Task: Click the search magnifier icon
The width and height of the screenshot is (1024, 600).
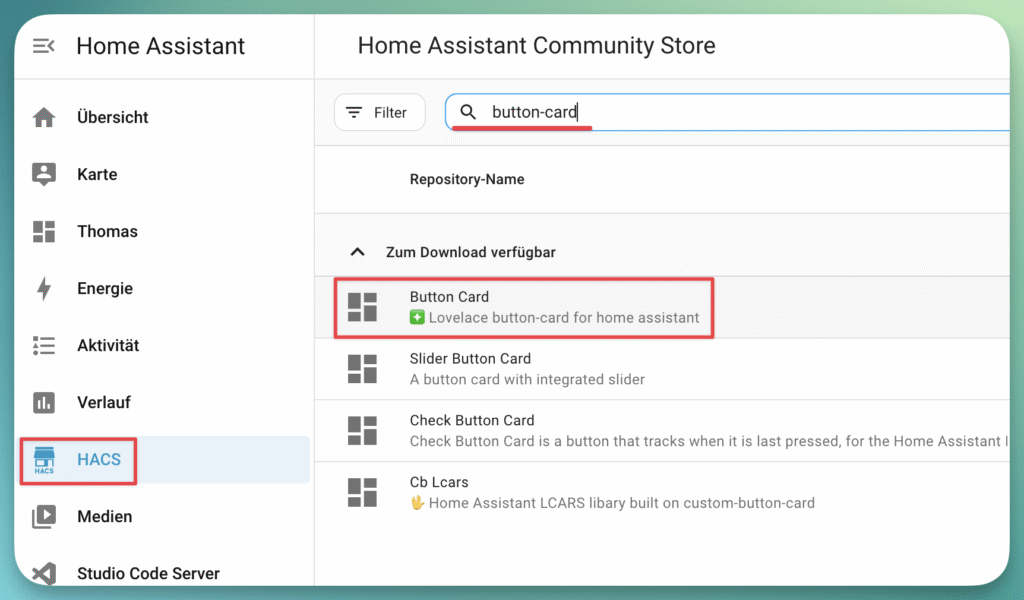Action: (x=468, y=113)
